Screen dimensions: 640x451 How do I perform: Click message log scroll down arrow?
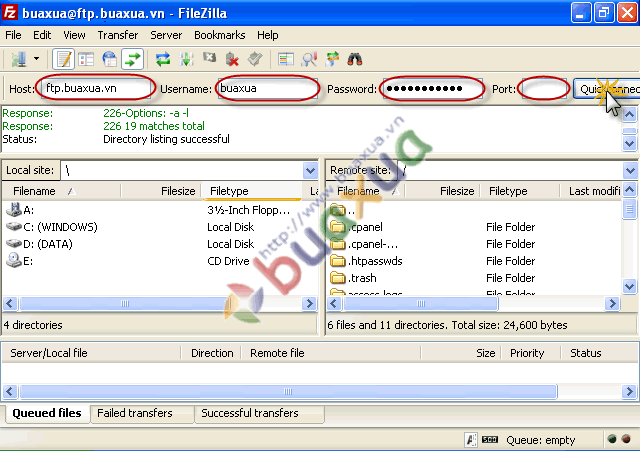click(629, 143)
